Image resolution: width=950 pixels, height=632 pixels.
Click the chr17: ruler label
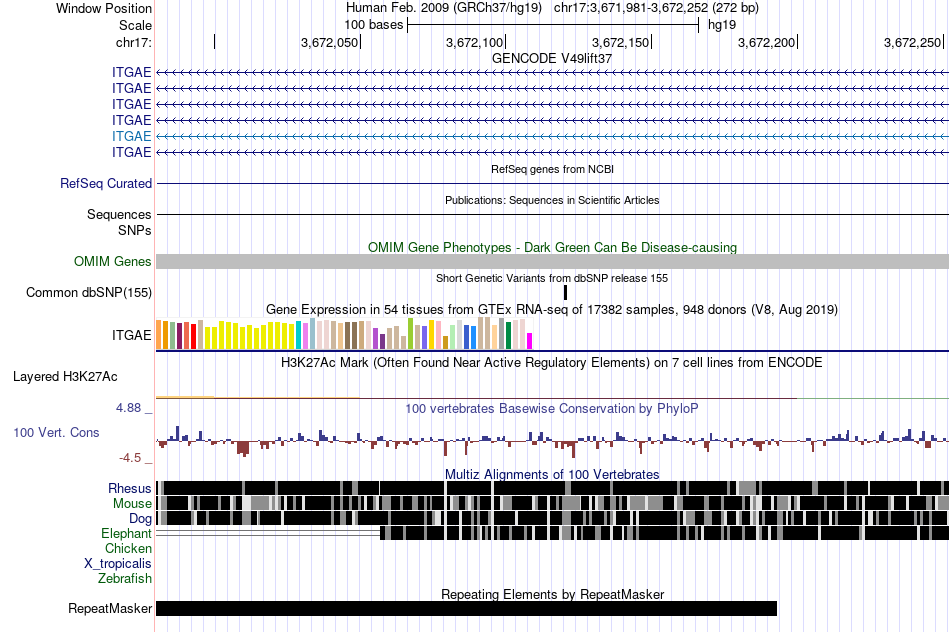133,42
